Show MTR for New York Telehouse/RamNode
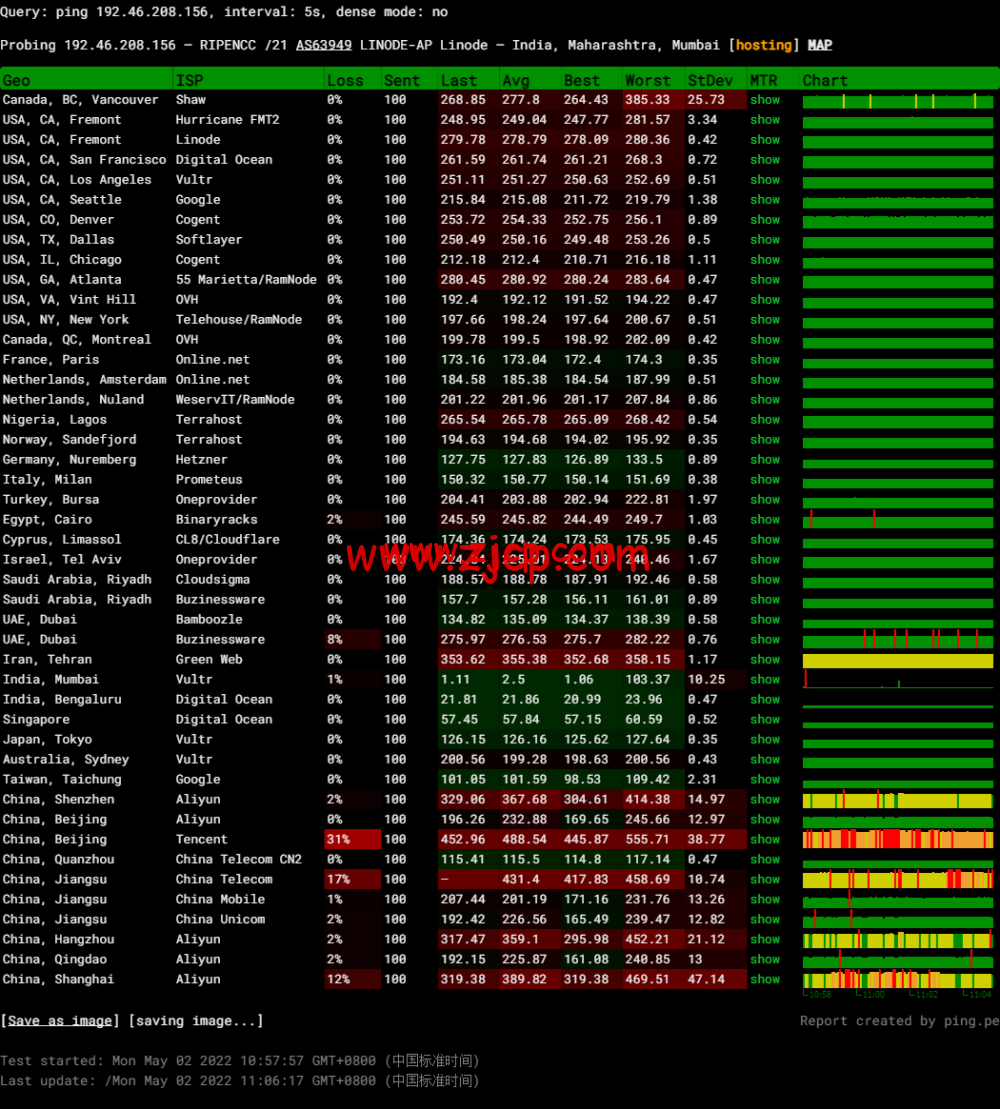The height and width of the screenshot is (1109, 1000). tap(765, 320)
